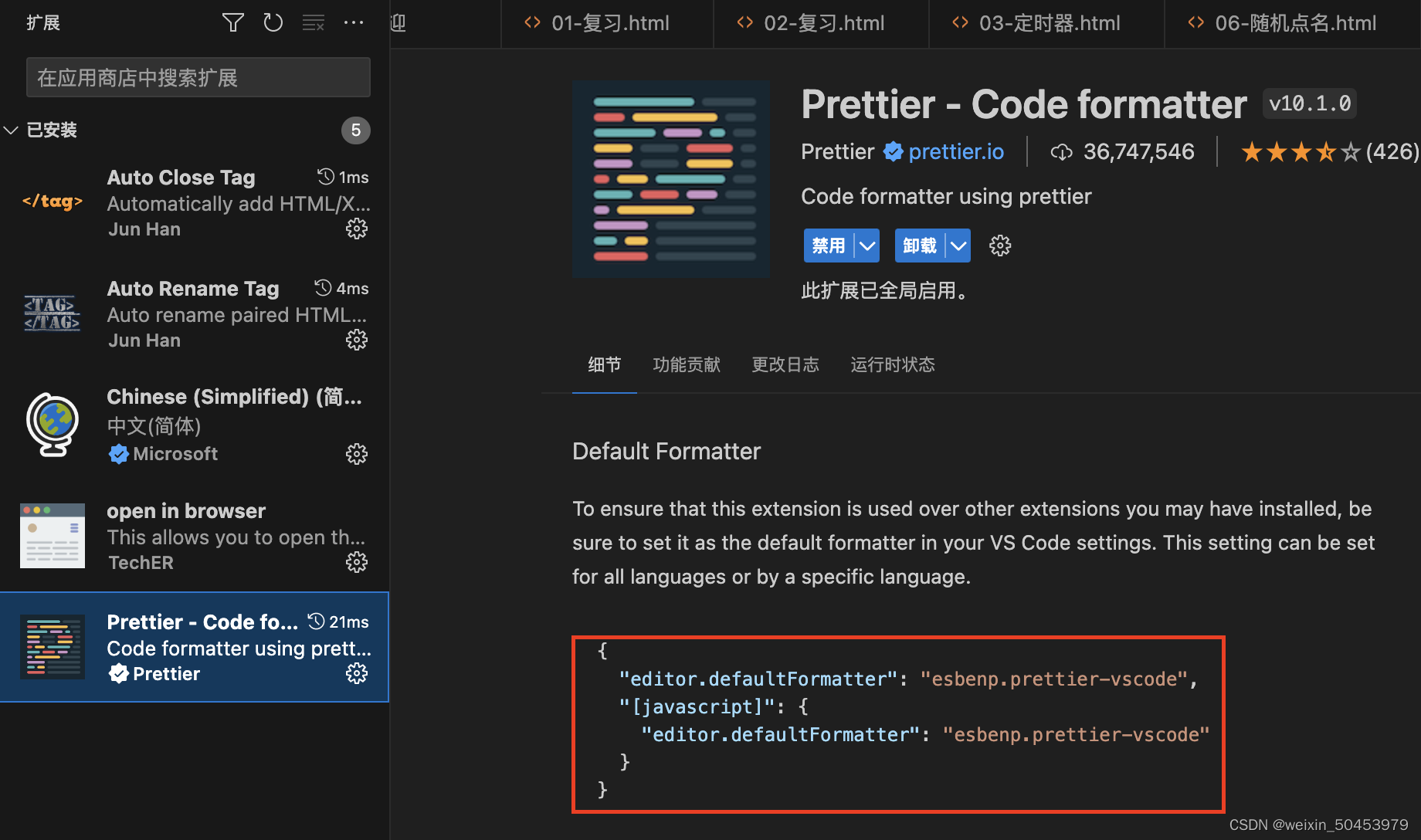
Task: Open settings gear for Chinese language pack
Action: tap(356, 454)
